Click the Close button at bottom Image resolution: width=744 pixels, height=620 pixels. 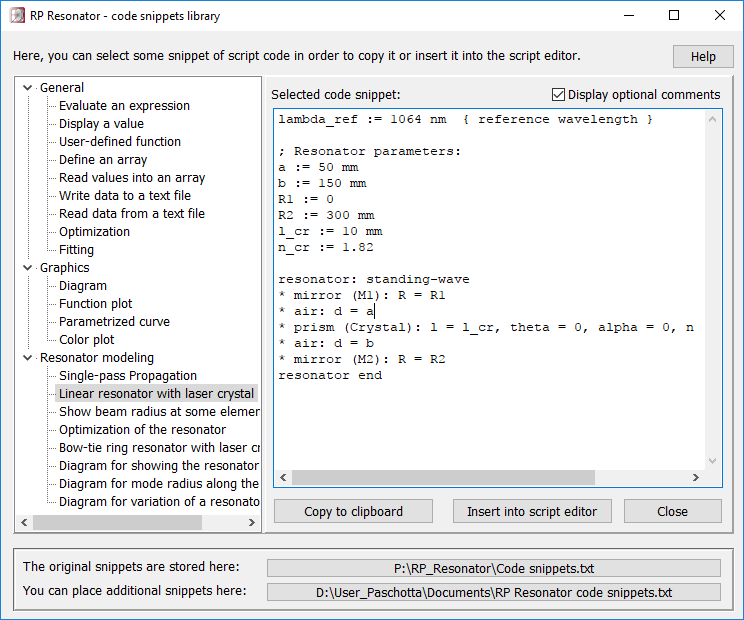(x=672, y=511)
